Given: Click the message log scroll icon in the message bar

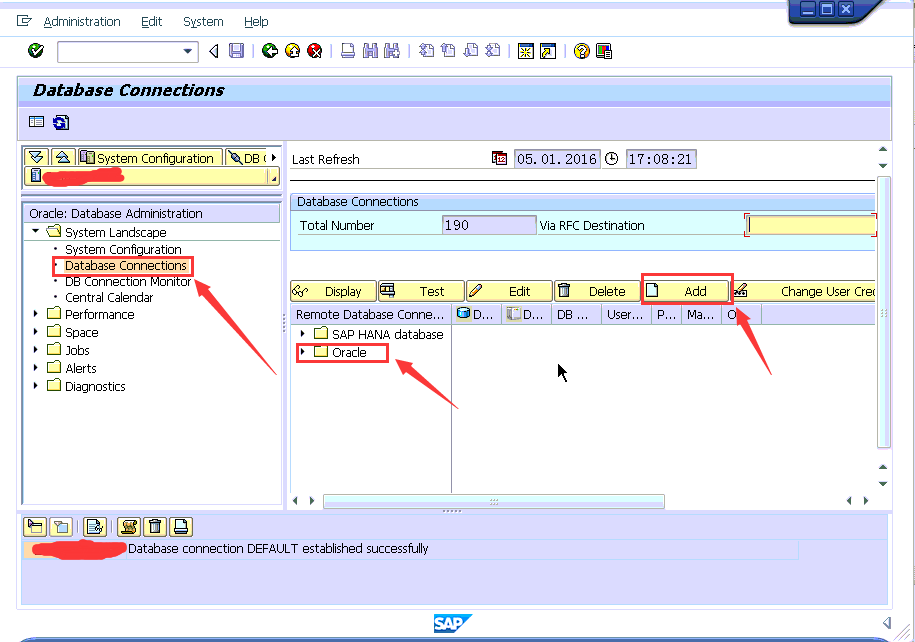Looking at the screenshot, I should click(x=128, y=527).
